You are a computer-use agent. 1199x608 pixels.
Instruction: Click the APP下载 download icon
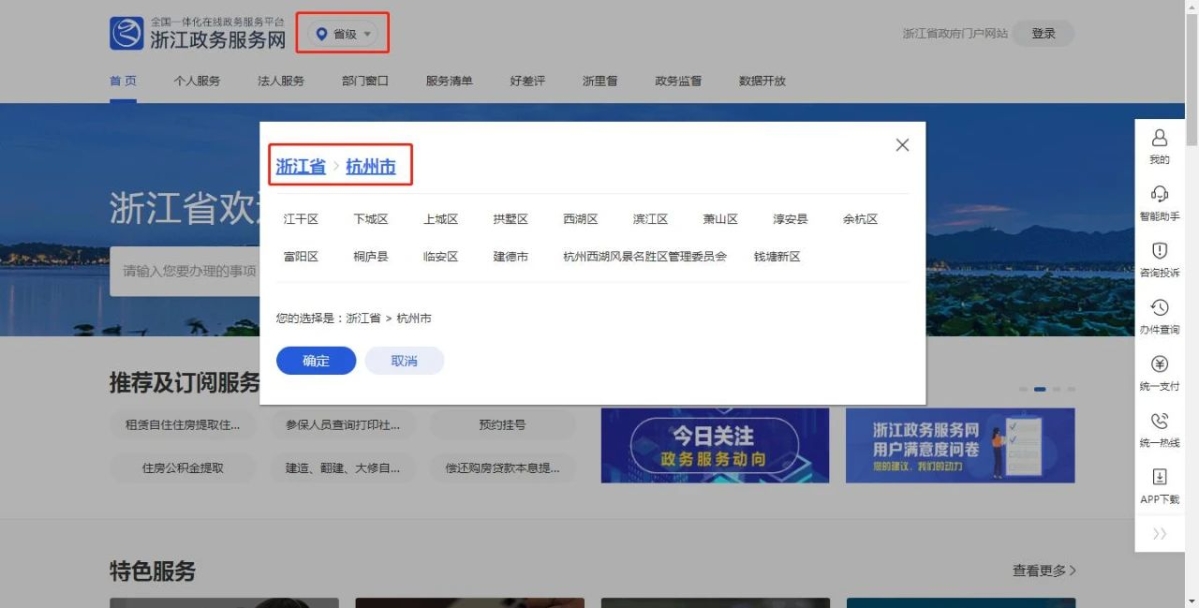click(x=1160, y=478)
